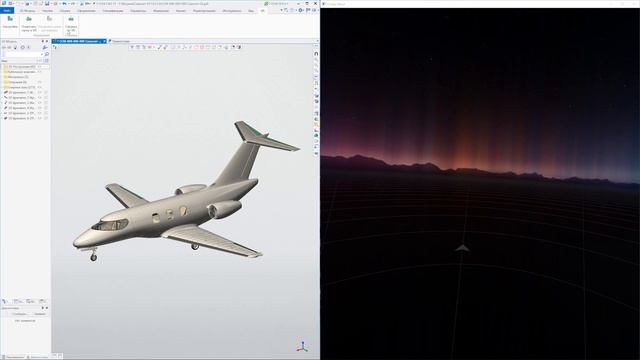Toggle visibility of 3D fragment_4 row
The height and width of the screenshot is (360, 640).
tap(40, 108)
